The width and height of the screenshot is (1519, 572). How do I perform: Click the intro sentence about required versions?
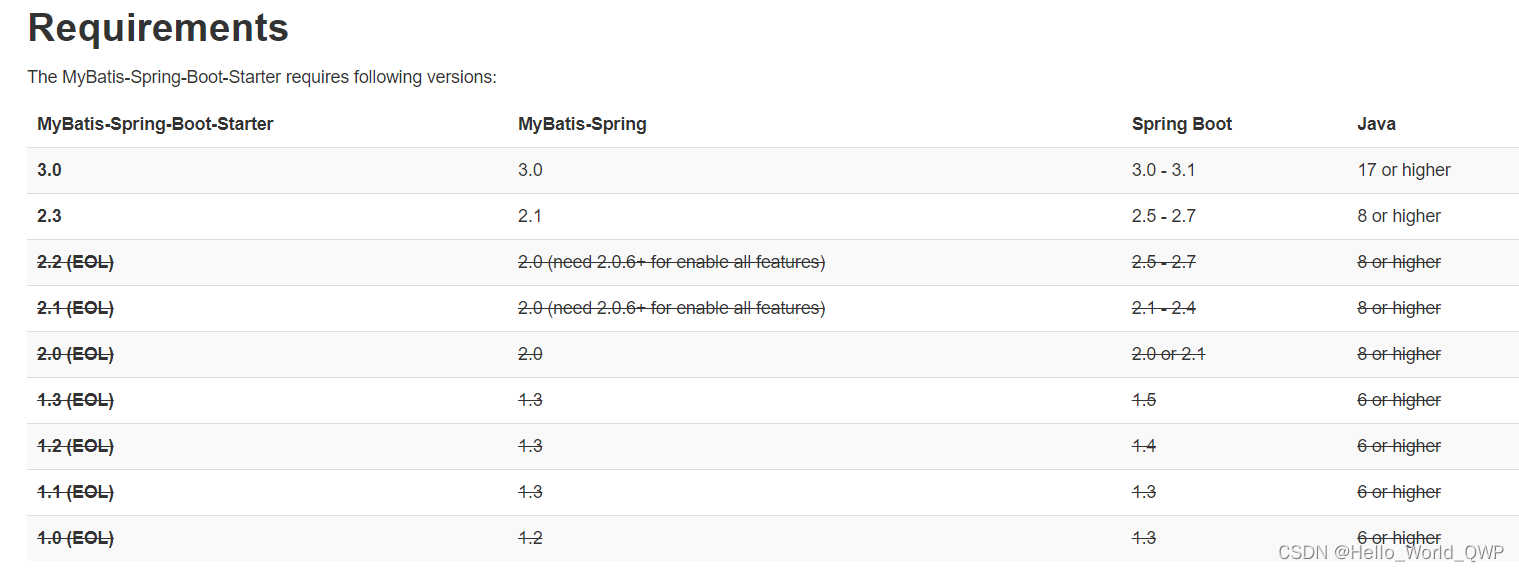pos(262,77)
